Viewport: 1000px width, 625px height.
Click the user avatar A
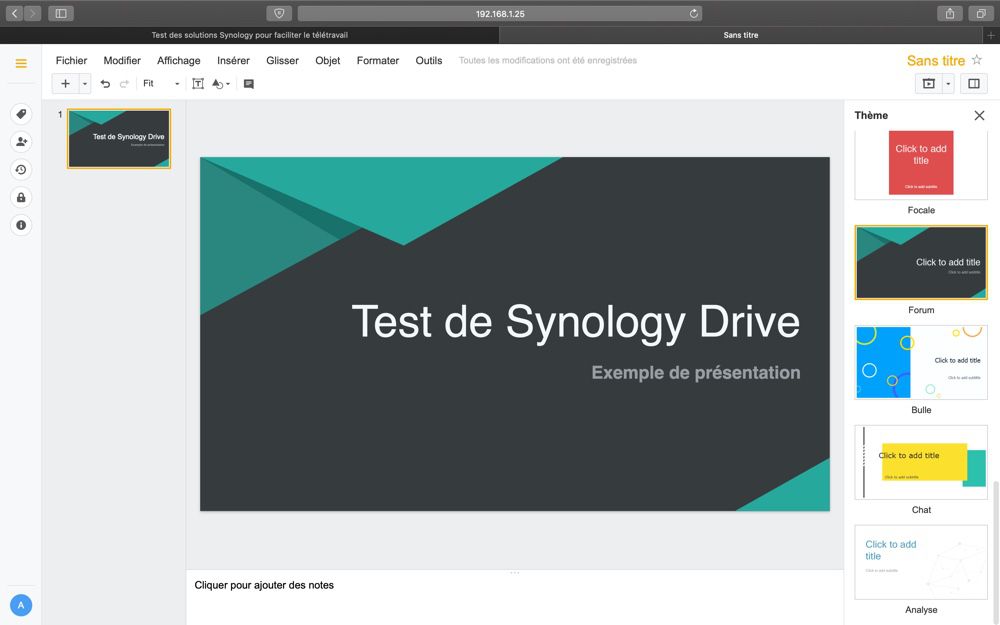21,605
